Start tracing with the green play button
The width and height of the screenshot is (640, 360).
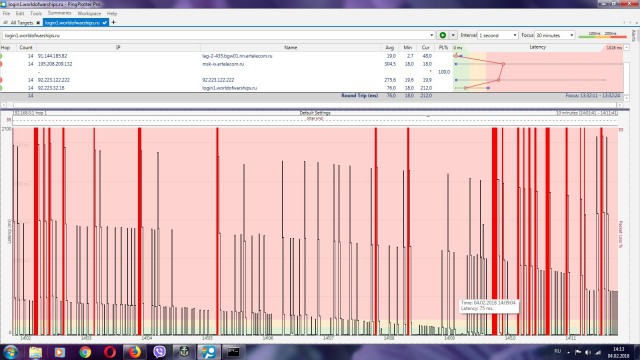442,36
